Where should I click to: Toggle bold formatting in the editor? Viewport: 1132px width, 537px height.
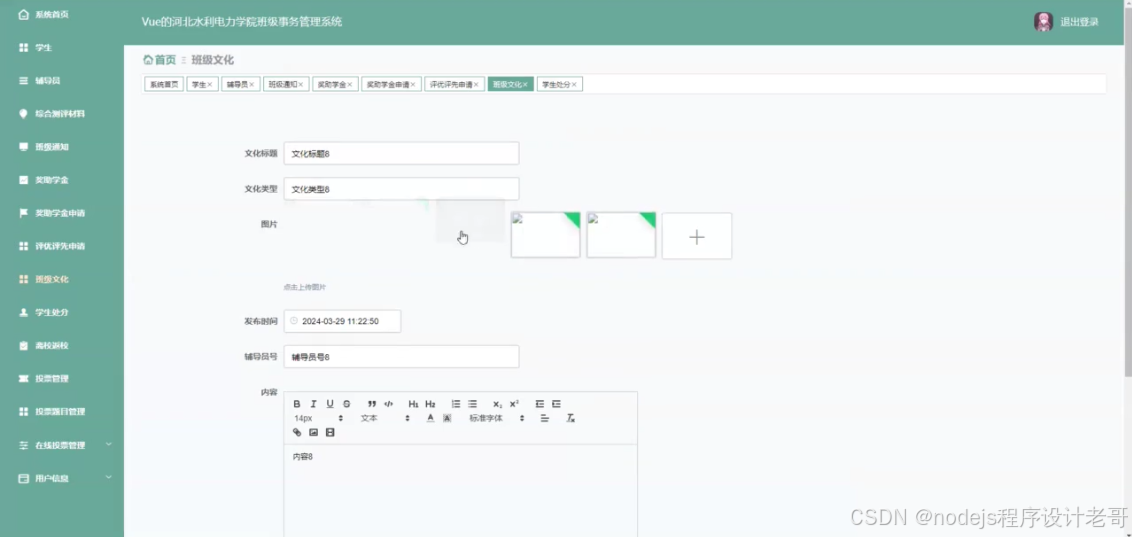pos(297,404)
